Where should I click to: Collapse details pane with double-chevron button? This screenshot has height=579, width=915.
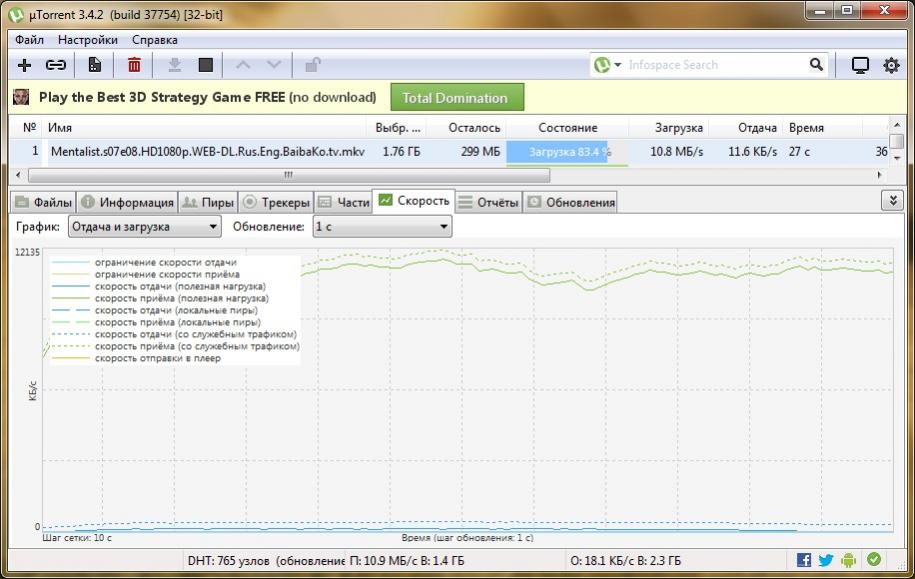892,201
